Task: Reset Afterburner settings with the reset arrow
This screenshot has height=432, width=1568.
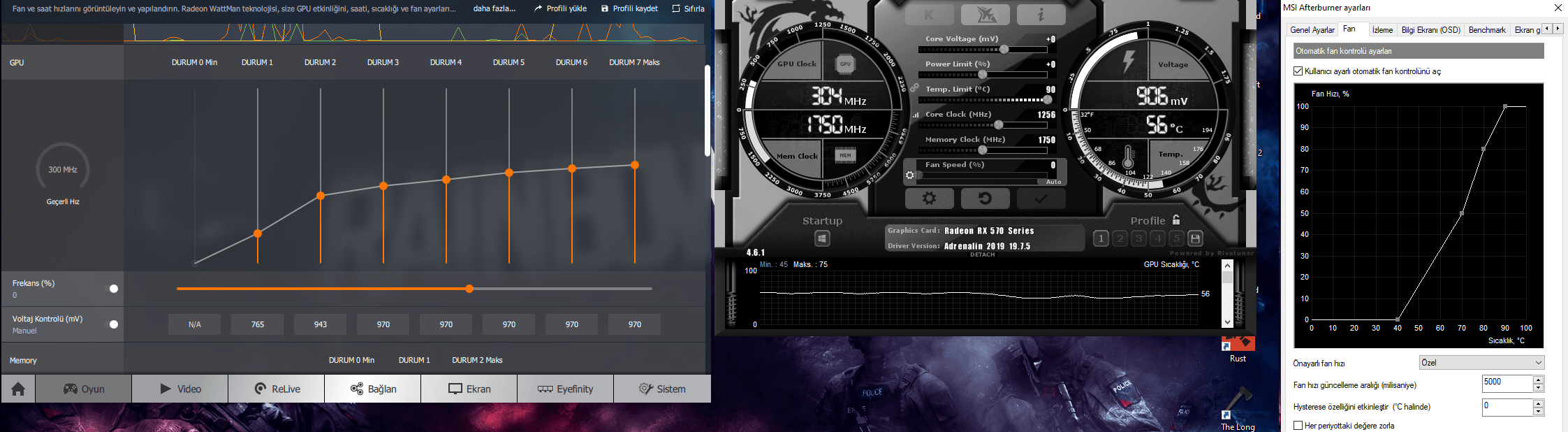Action: tap(985, 199)
